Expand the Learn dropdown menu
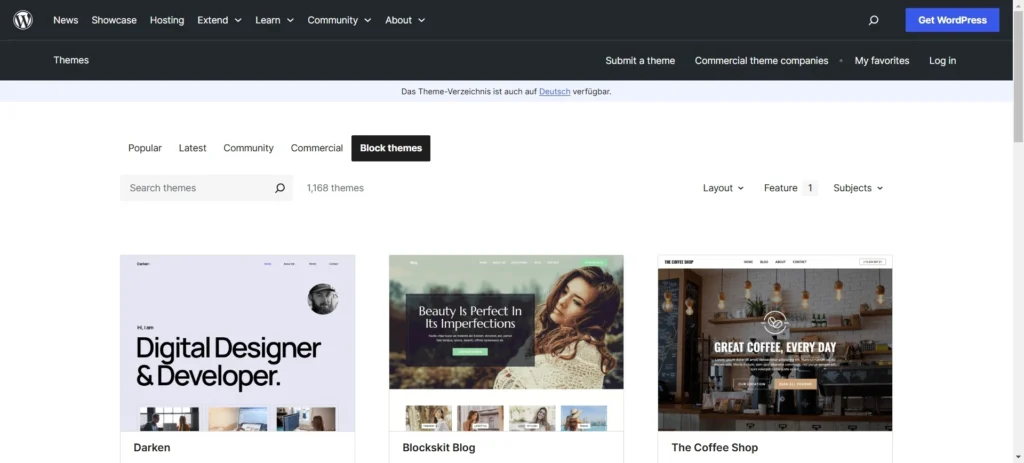Image resolution: width=1024 pixels, height=463 pixels. [274, 20]
